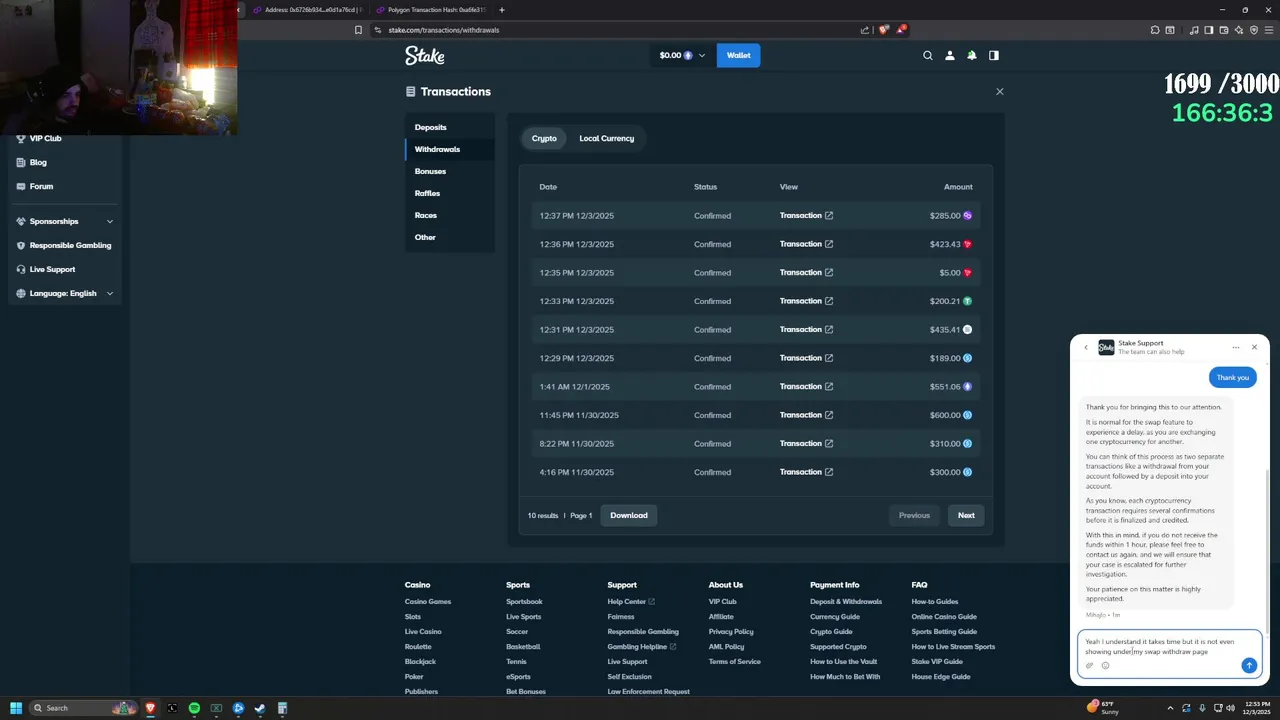Screen dimensions: 1280x720
Task: Open the support chat three-dot menu
Action: [1236, 347]
